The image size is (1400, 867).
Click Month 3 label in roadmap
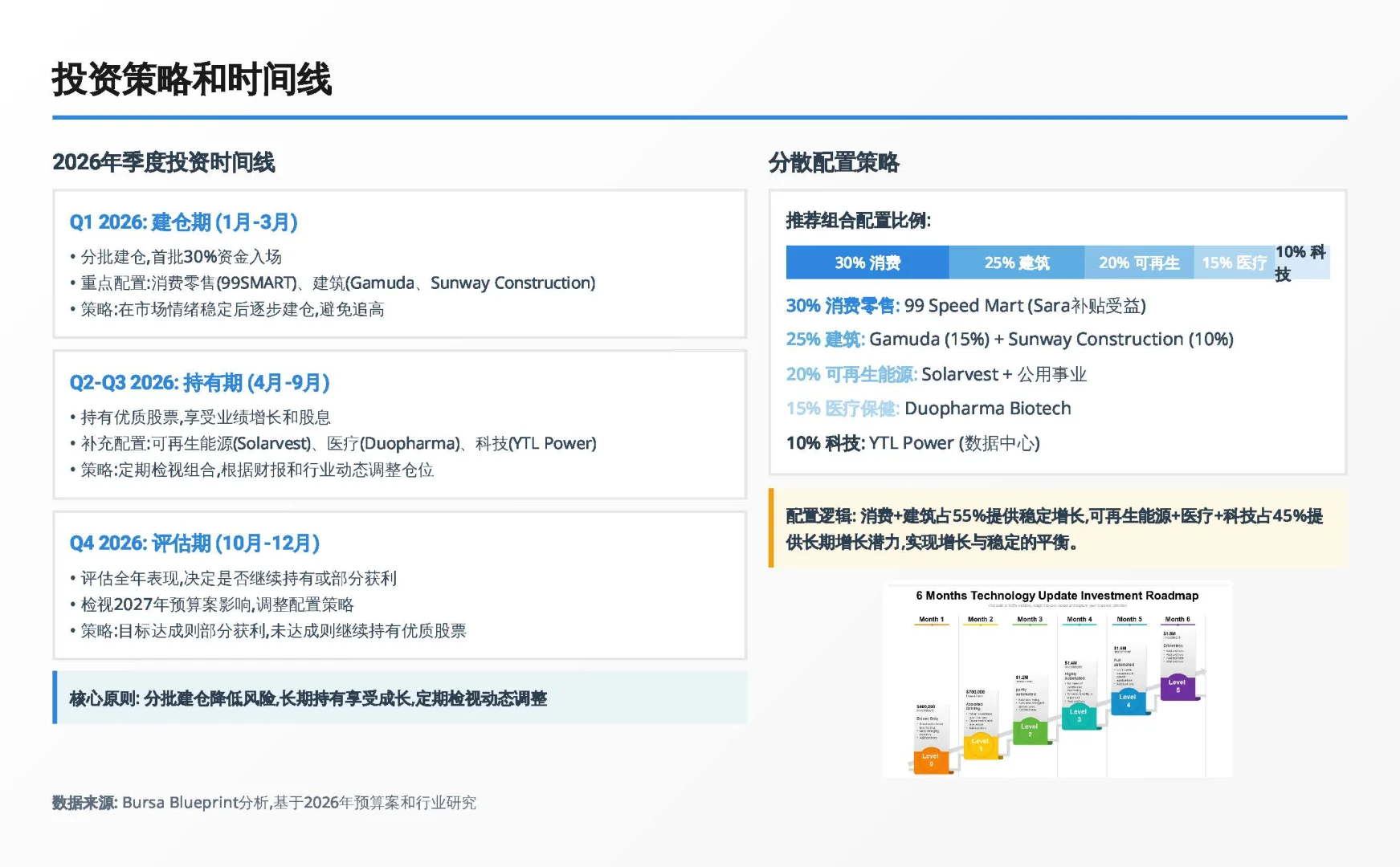pyautogui.click(x=1030, y=620)
